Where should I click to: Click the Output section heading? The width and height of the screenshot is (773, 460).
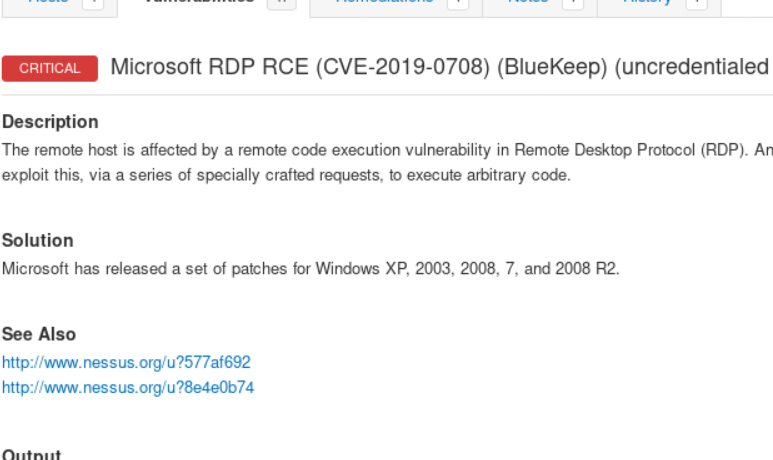pos(32,455)
